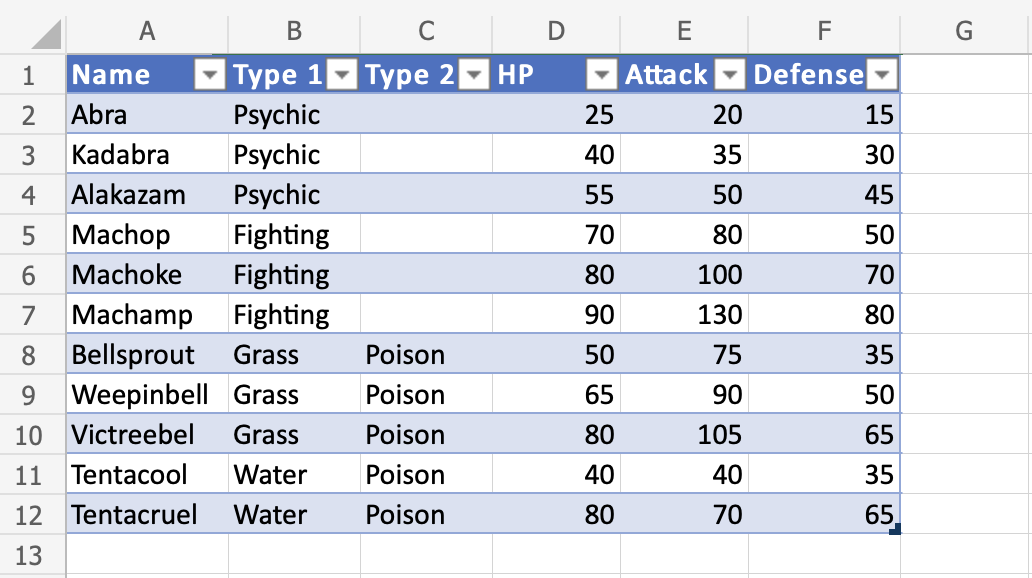Select column G header

(964, 31)
